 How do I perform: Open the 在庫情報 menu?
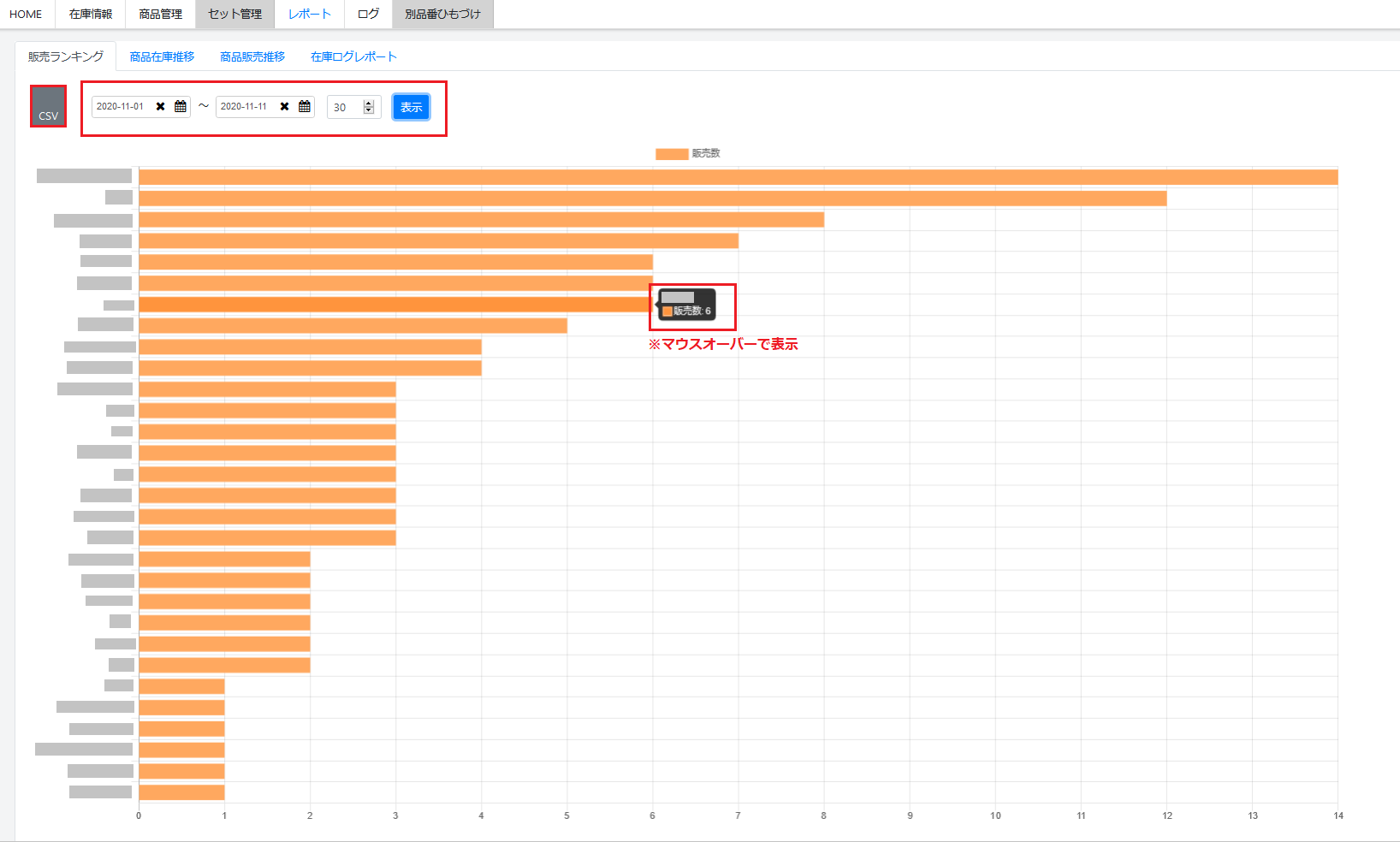click(x=91, y=15)
